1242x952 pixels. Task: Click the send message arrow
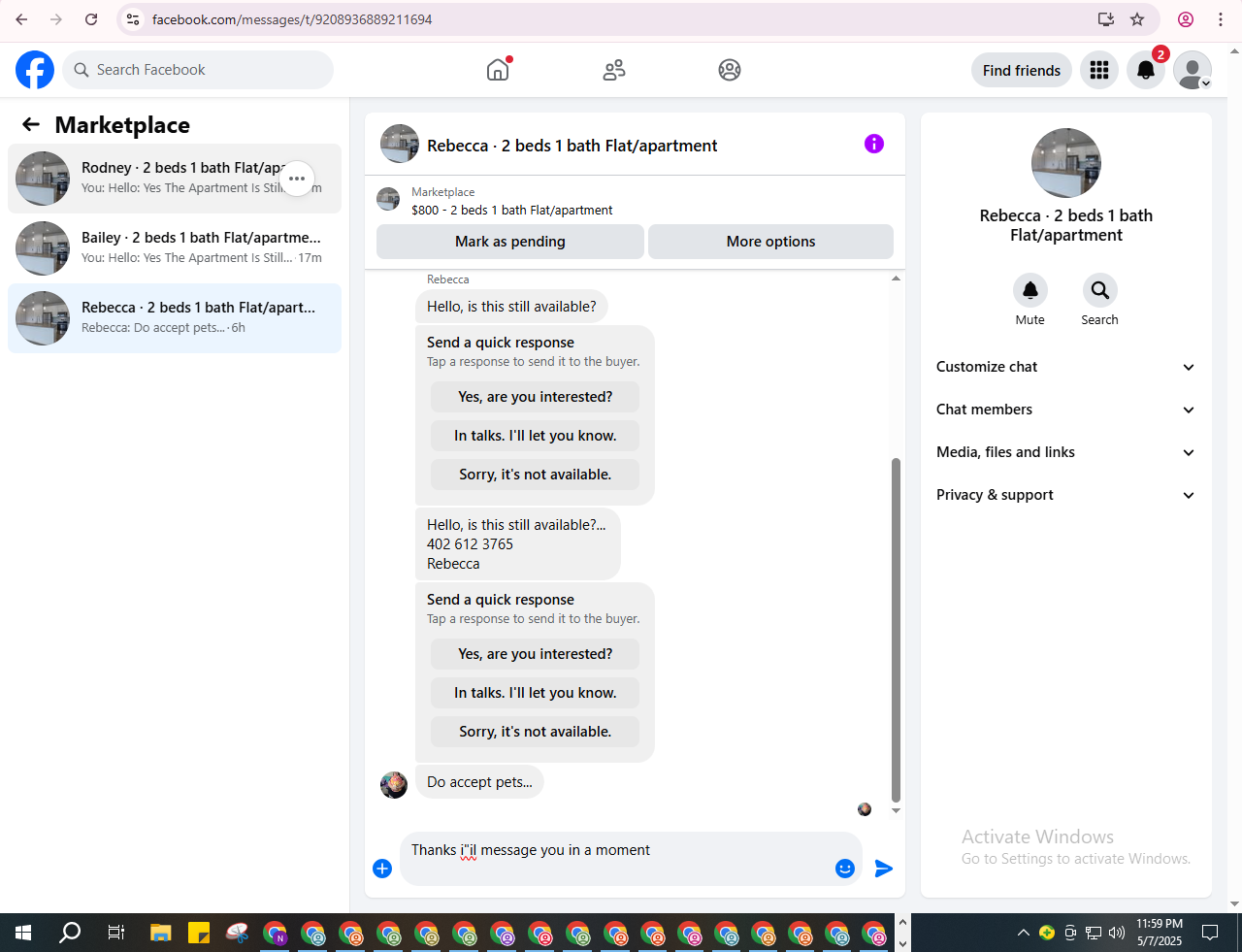point(884,869)
